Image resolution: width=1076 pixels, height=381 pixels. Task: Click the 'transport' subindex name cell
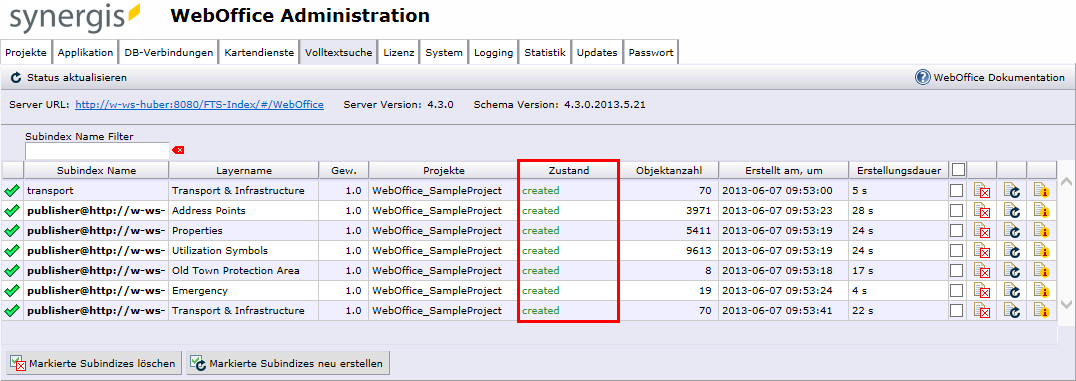click(96, 191)
